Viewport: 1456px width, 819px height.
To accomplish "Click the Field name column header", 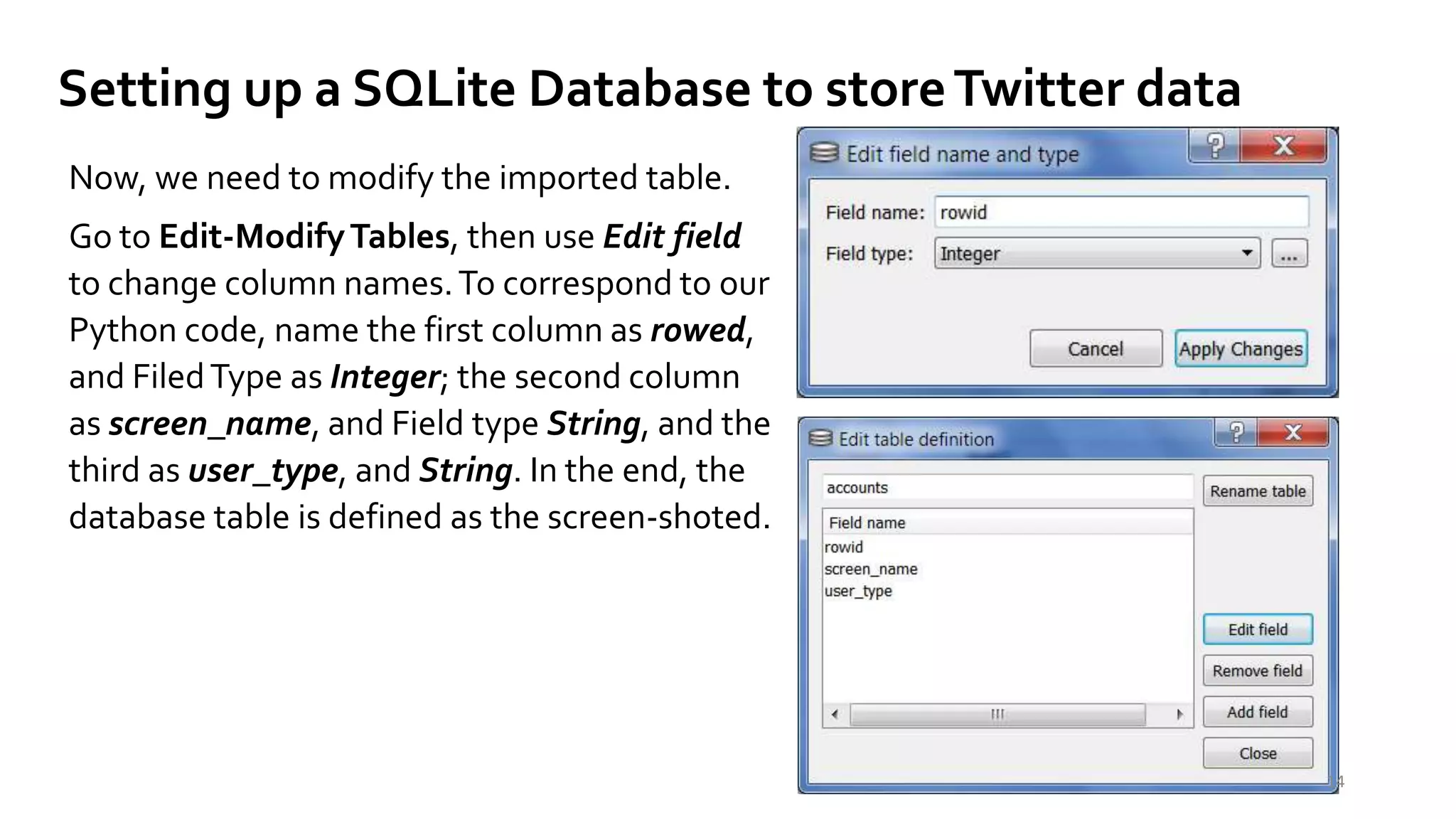I will (x=1007, y=523).
